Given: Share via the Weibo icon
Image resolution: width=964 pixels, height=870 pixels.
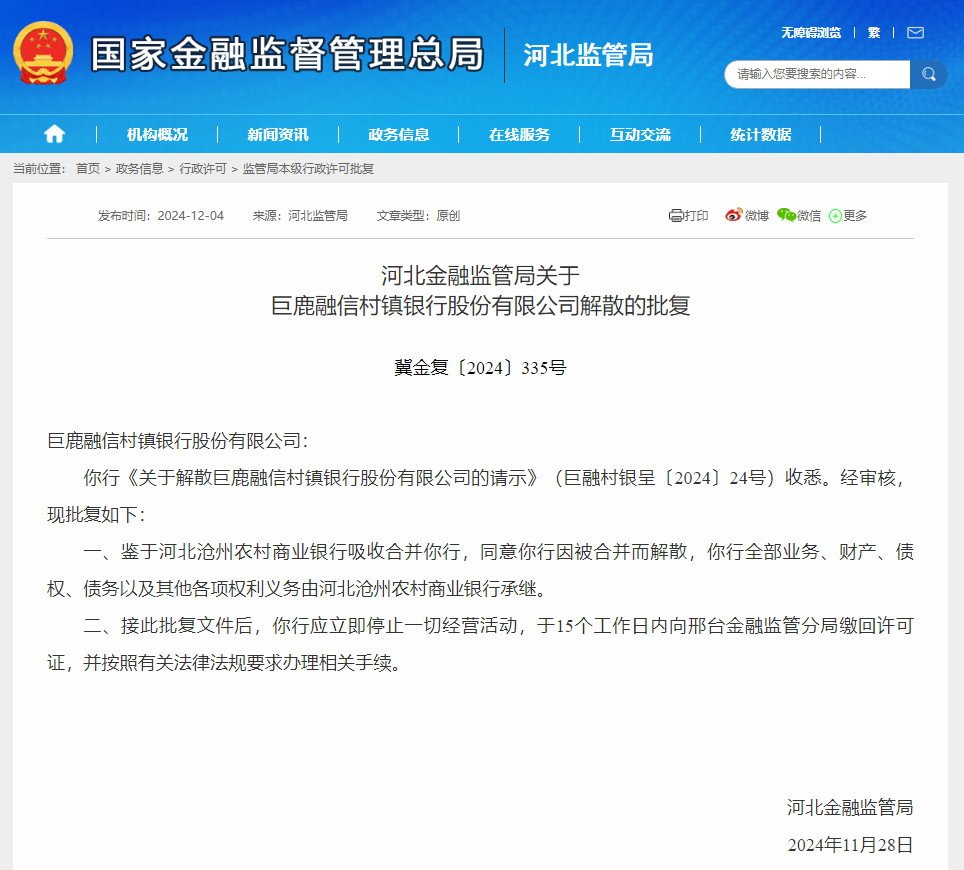Looking at the screenshot, I should (733, 215).
